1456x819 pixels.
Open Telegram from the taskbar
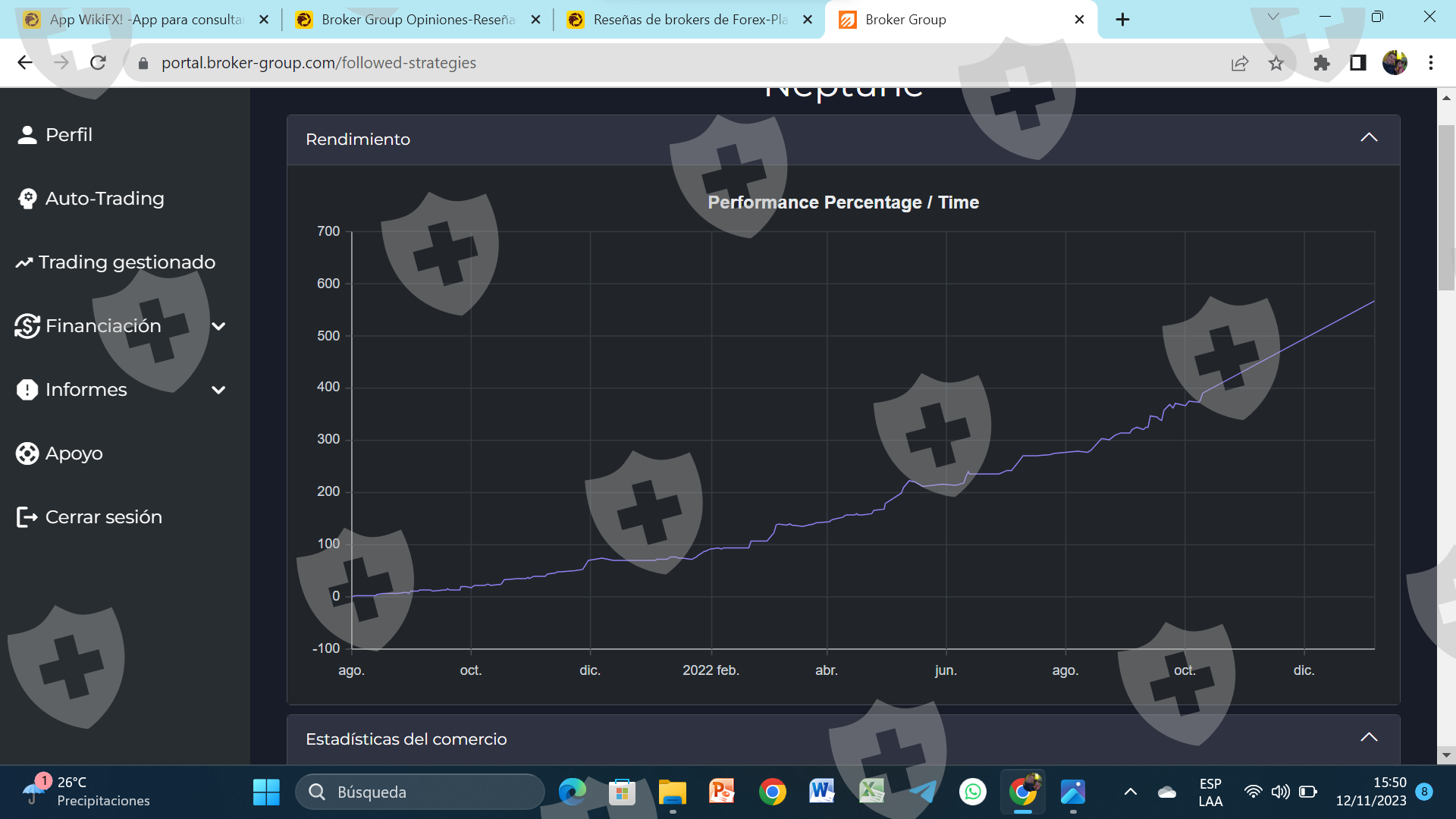click(x=923, y=792)
